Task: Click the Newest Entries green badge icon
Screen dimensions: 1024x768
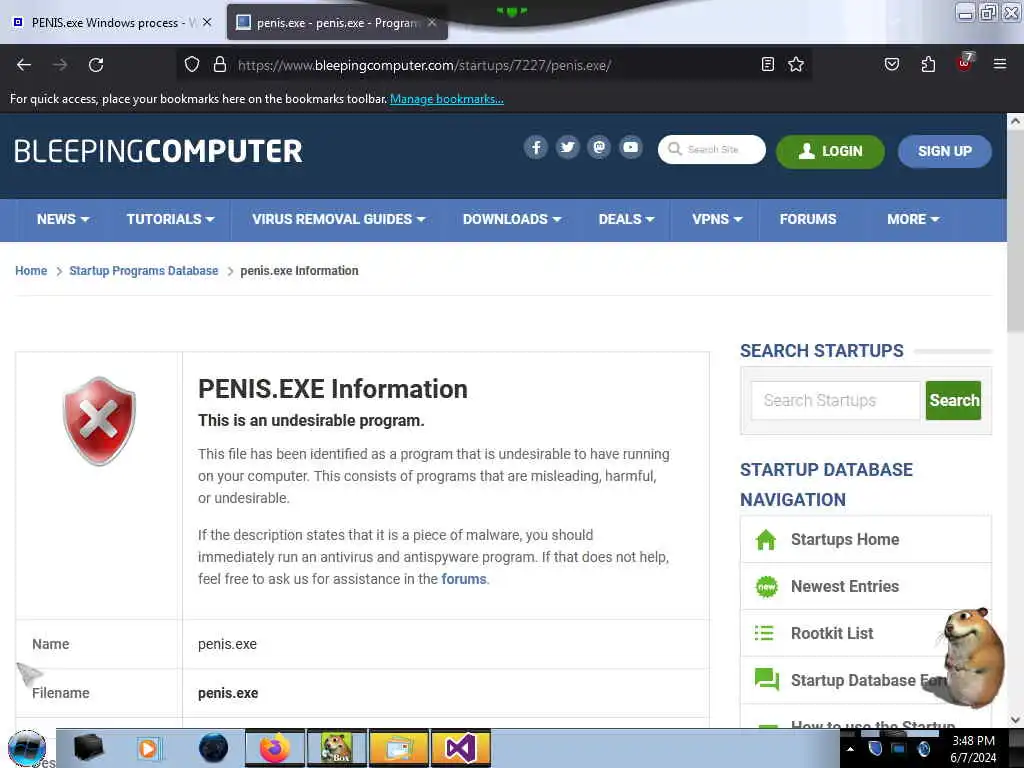Action: (766, 586)
